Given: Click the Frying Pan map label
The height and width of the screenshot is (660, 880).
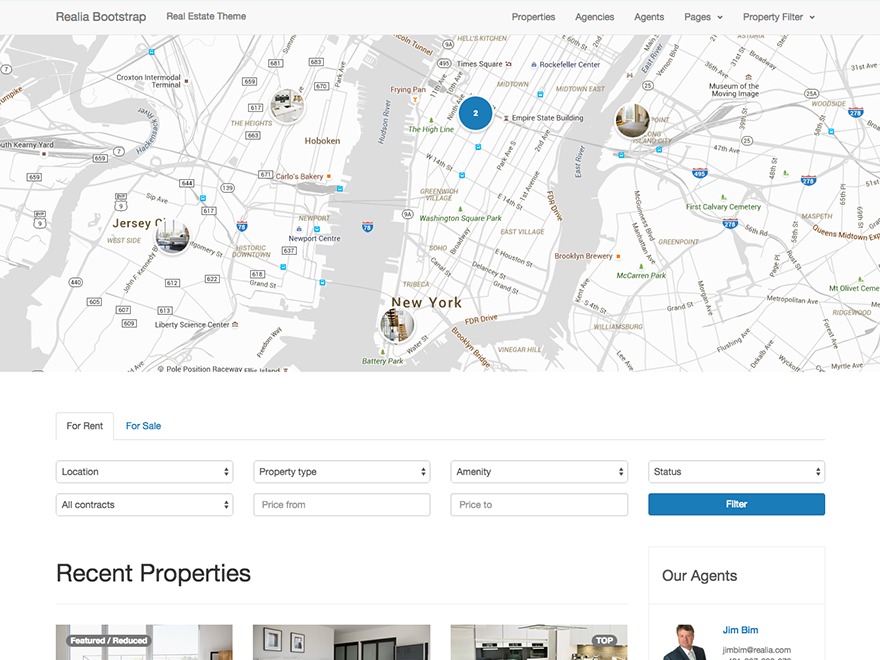Looking at the screenshot, I should point(408,89).
